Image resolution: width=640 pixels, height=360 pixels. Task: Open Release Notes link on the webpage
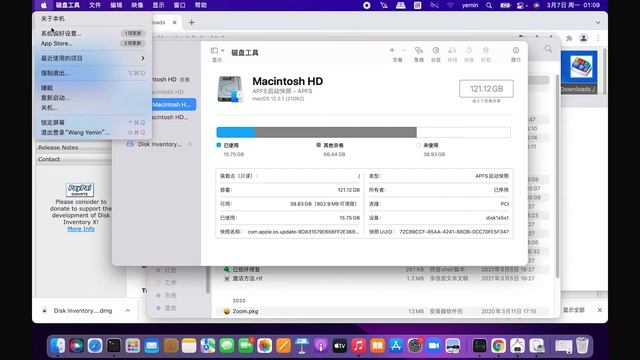pyautogui.click(x=58, y=147)
